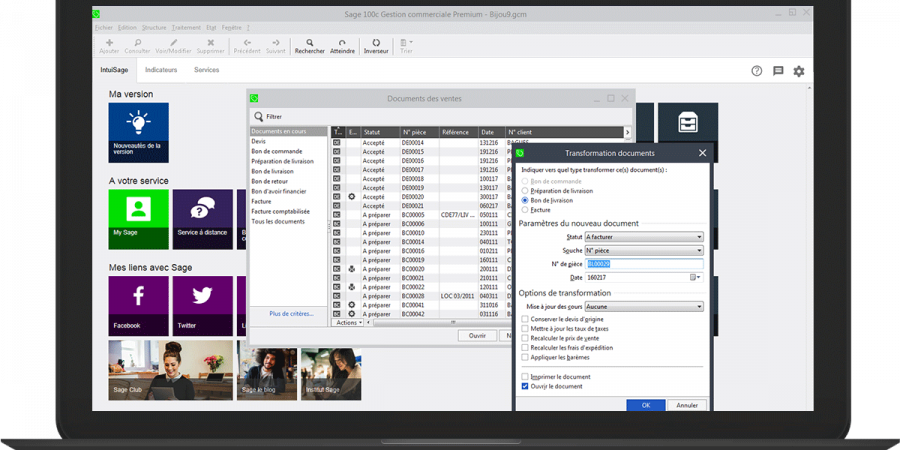The image size is (900, 450).
Task: Select the Préparation de livraison radio button
Action: click(525, 191)
